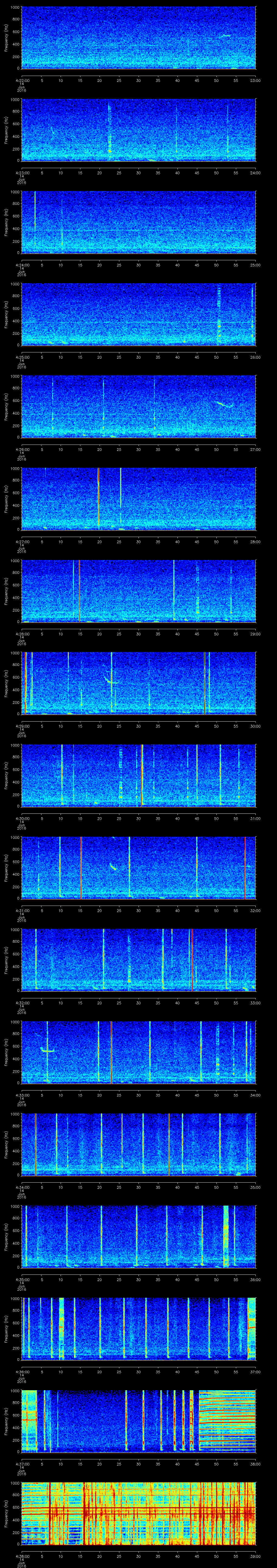Select the '4:35:00' start time label

(x=22, y=1279)
